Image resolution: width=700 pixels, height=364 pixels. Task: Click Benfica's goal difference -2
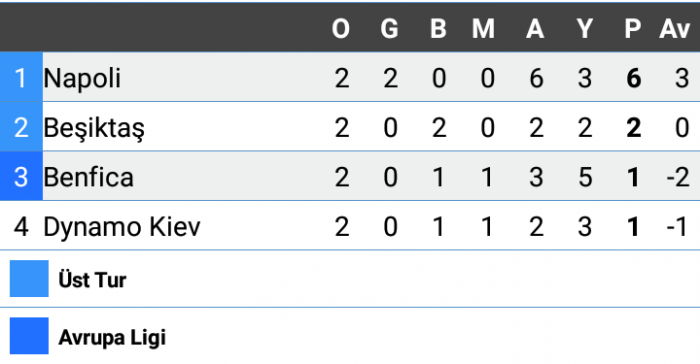(x=678, y=177)
